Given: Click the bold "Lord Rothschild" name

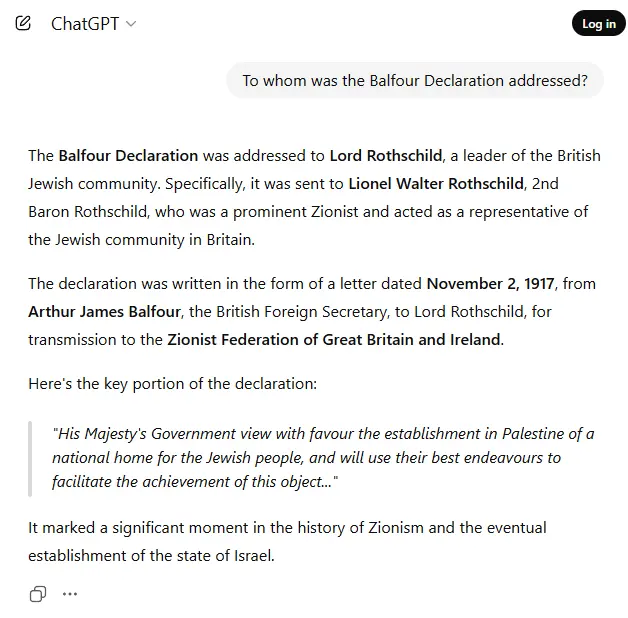Looking at the screenshot, I should click(386, 156).
